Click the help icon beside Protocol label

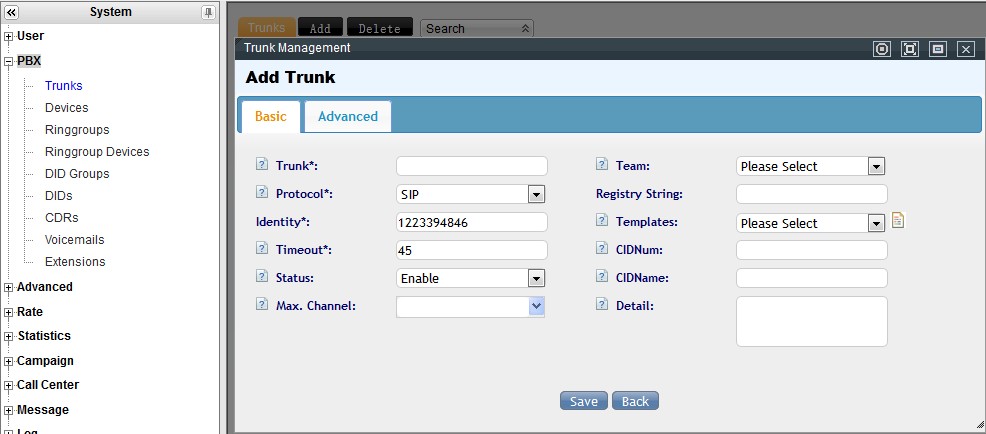(x=263, y=193)
